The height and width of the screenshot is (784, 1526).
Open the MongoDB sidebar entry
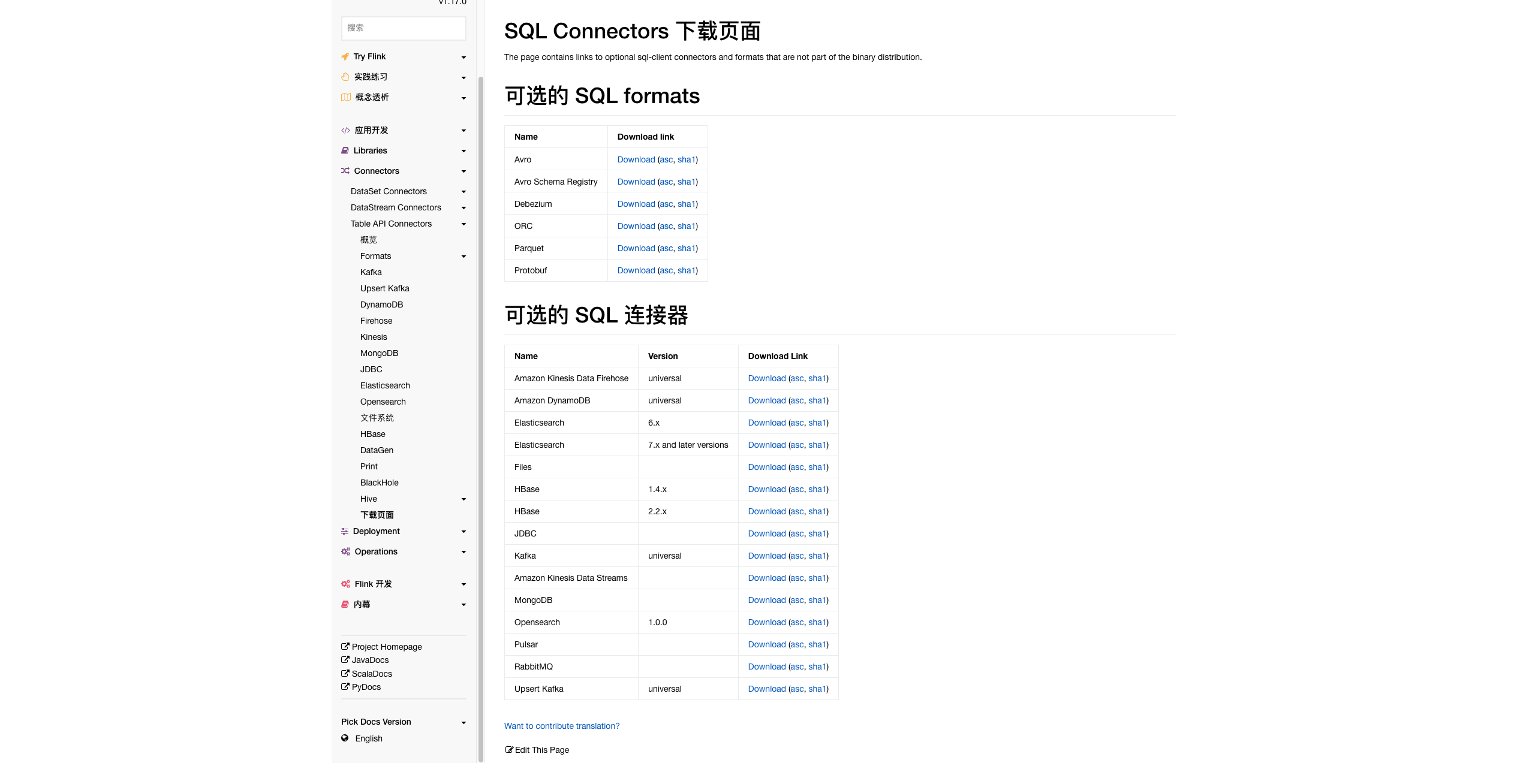(379, 353)
